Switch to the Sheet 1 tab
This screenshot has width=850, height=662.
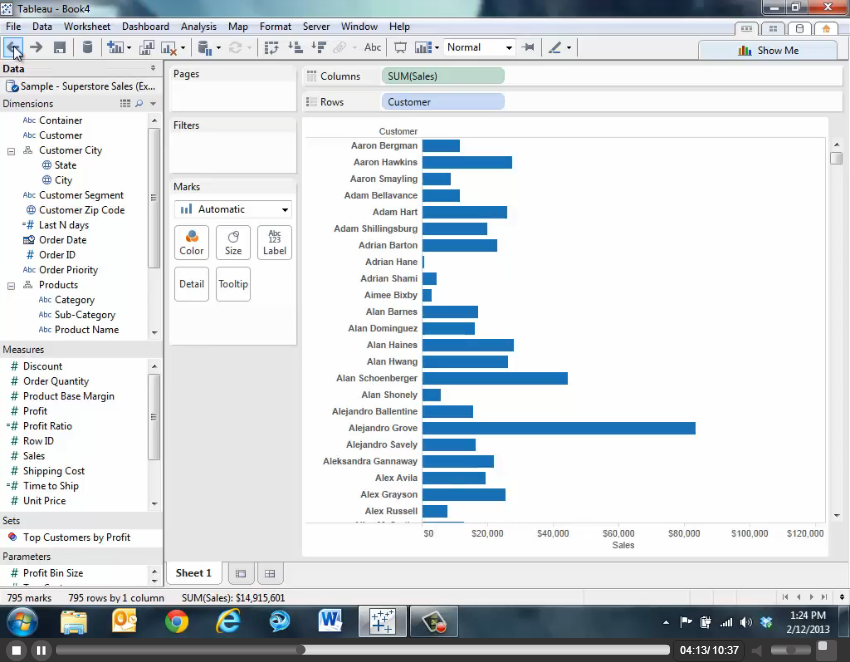coord(193,573)
